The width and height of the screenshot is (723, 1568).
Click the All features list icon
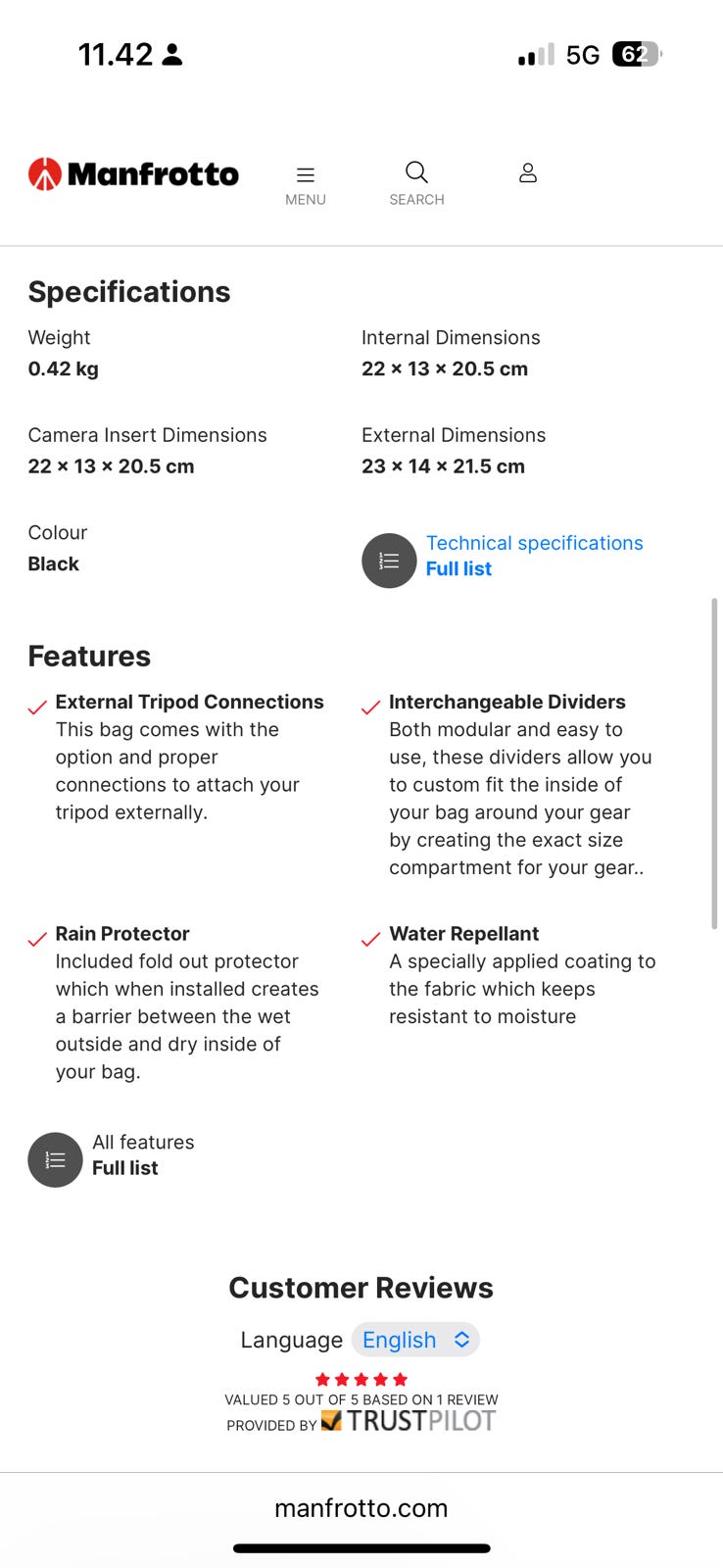[x=55, y=1160]
